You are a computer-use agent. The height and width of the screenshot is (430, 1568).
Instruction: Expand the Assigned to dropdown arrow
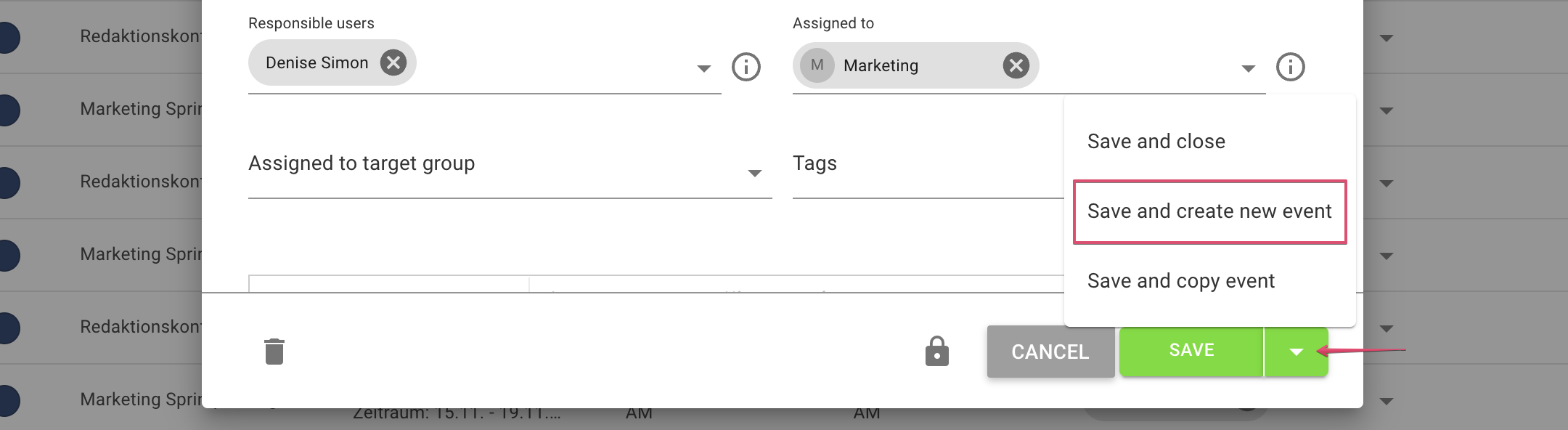(1248, 68)
